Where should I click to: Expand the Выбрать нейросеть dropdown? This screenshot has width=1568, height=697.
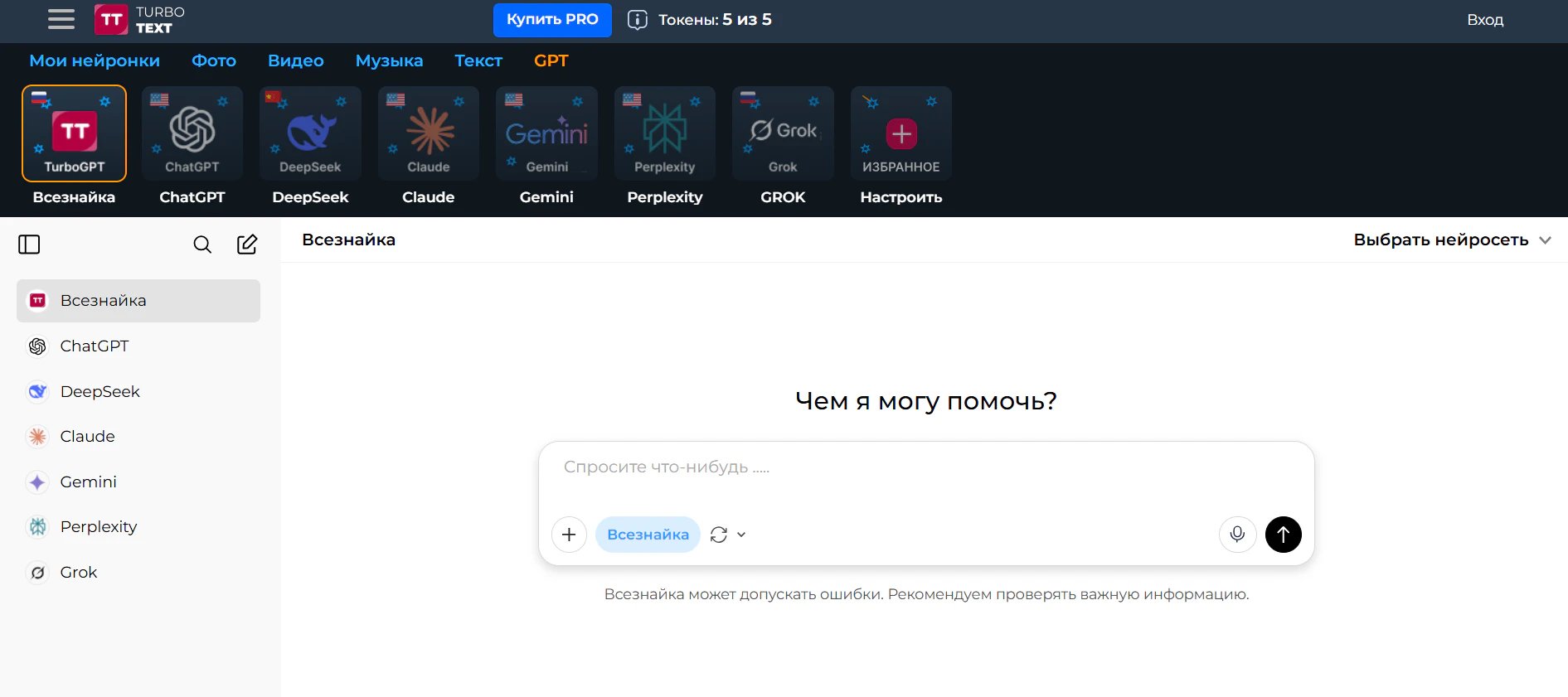pos(1452,240)
